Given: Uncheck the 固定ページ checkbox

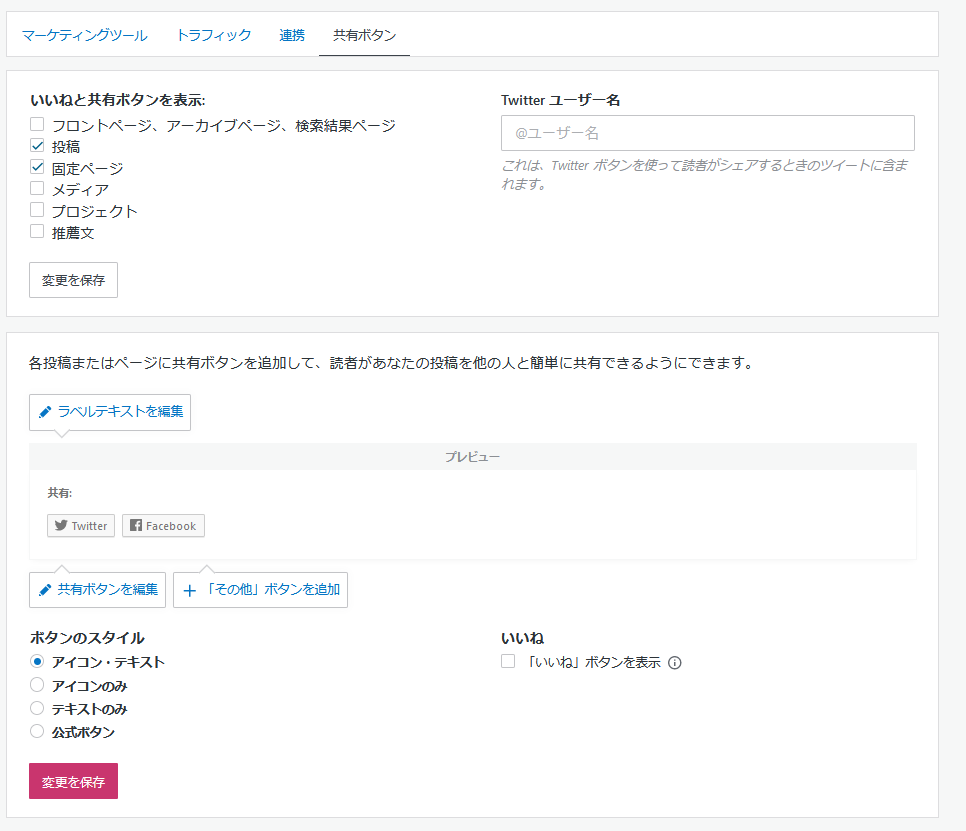Looking at the screenshot, I should tap(37, 168).
